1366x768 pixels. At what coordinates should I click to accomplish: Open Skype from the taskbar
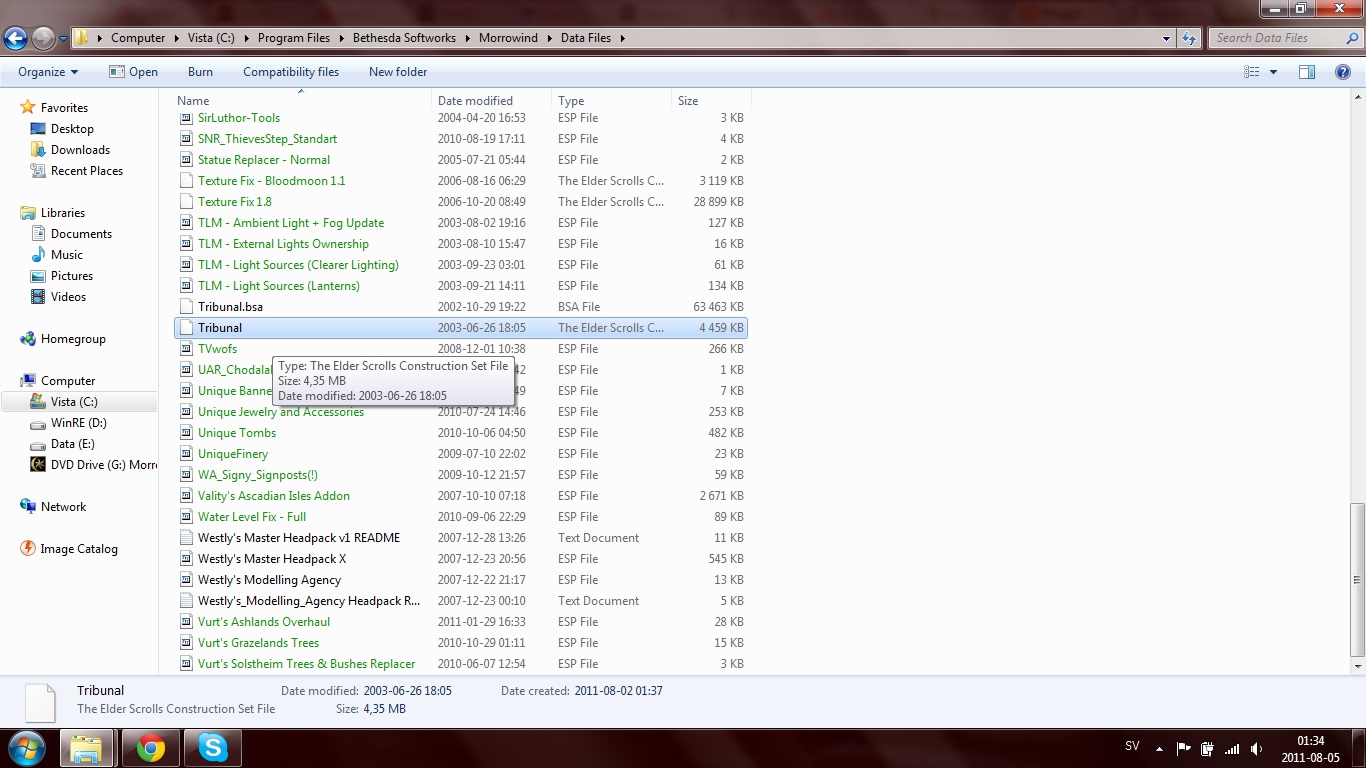212,748
